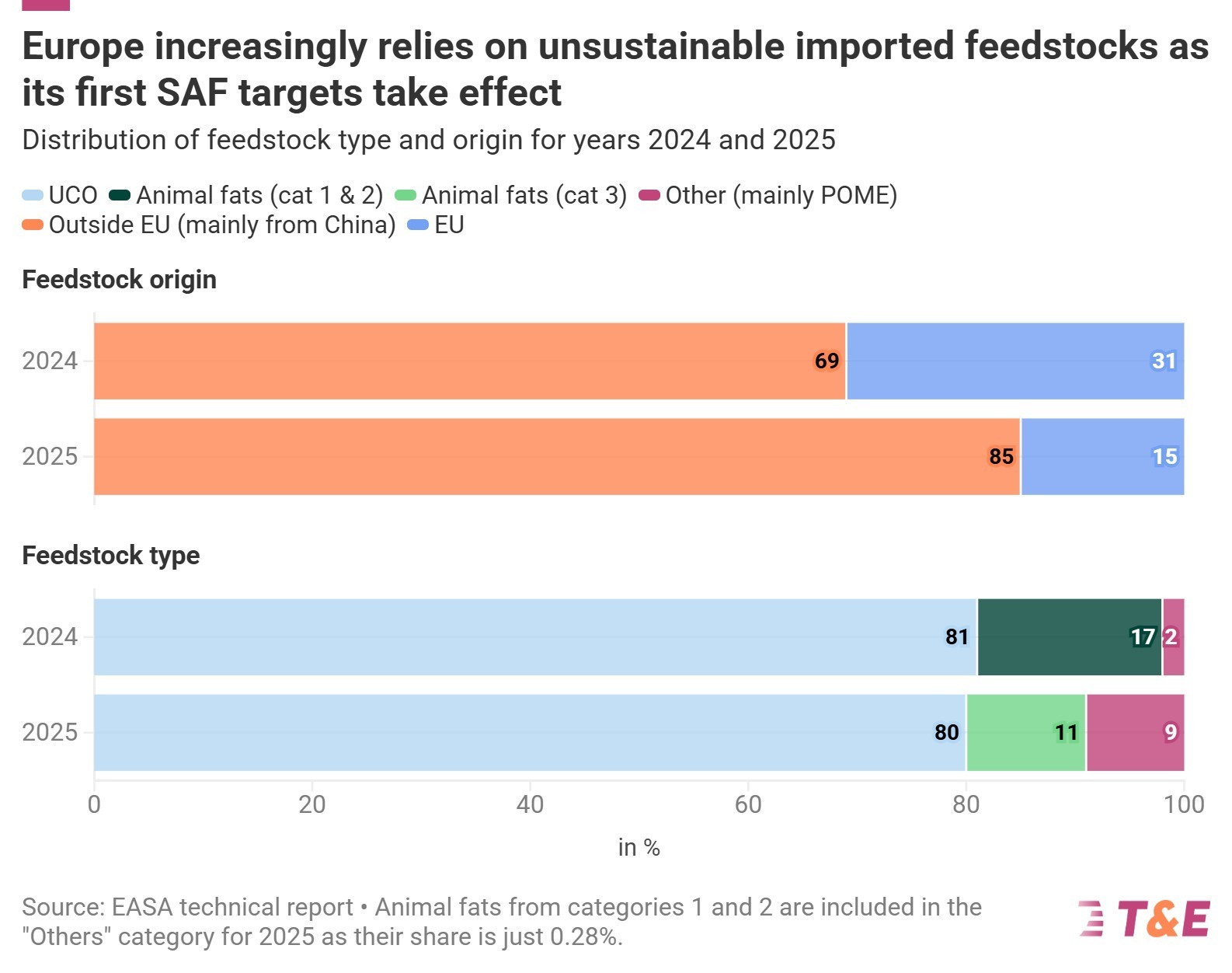
Task: Select the 2024 Other segment labeled 2
Action: (1174, 637)
